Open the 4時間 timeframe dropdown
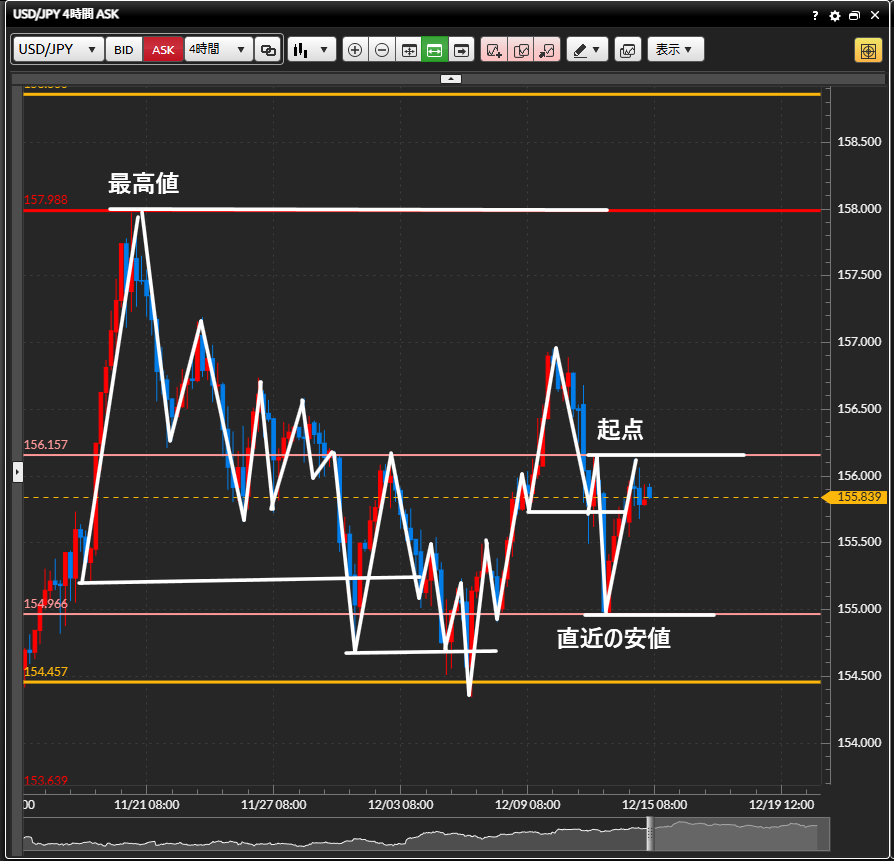This screenshot has height=861, width=894. point(218,49)
